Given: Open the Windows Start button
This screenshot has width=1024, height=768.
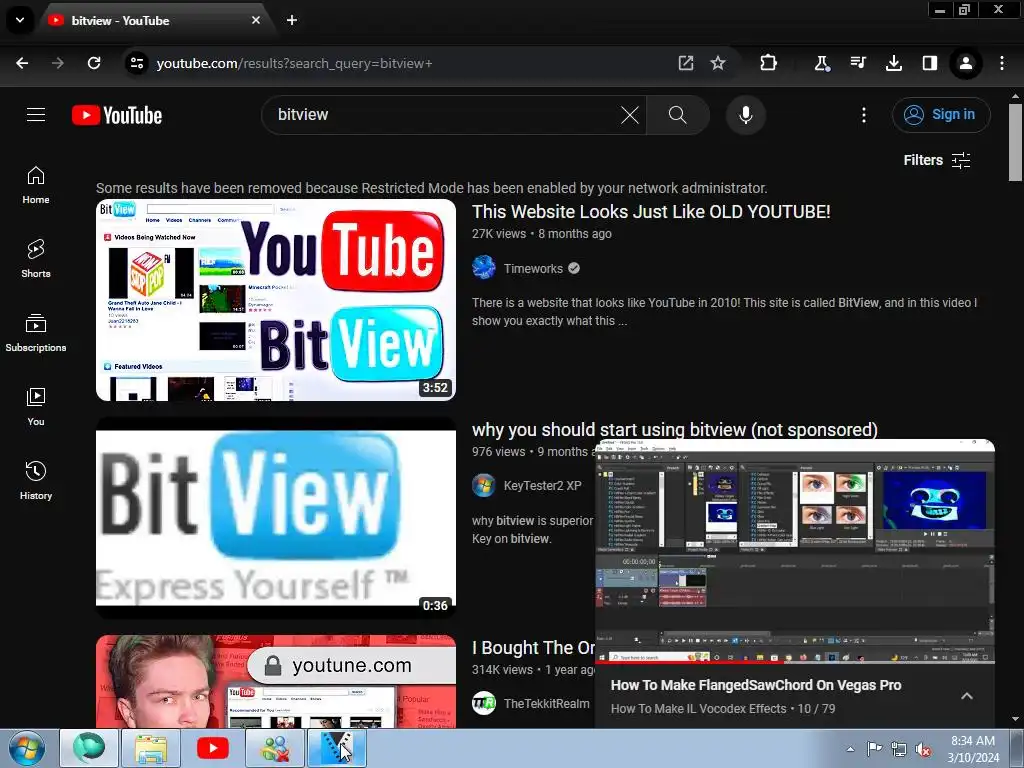Looking at the screenshot, I should pyautogui.click(x=27, y=748).
